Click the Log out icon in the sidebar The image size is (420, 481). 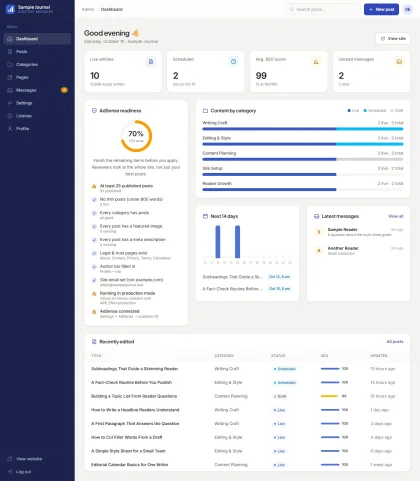tap(10, 472)
